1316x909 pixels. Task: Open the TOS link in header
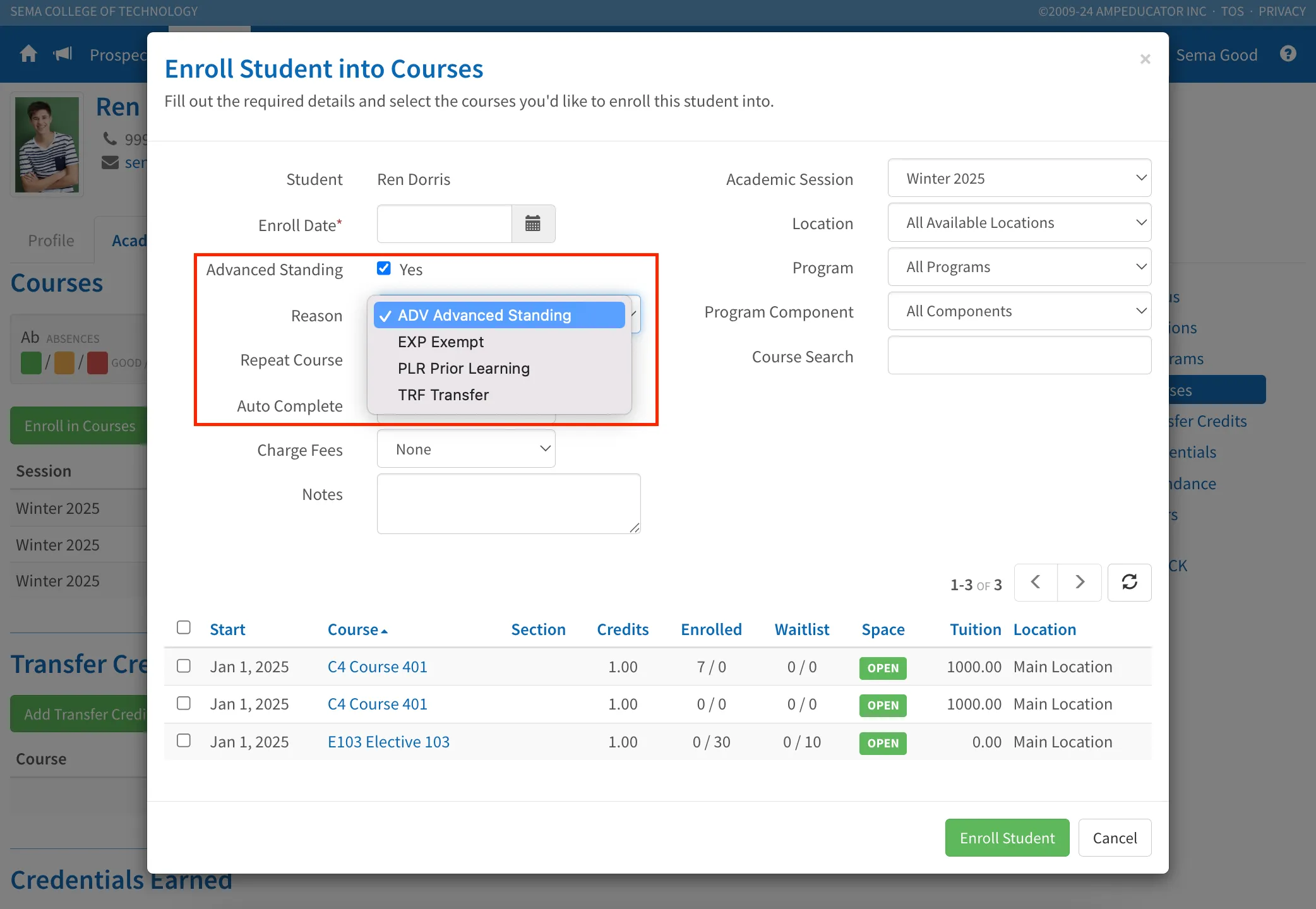pos(1232,11)
